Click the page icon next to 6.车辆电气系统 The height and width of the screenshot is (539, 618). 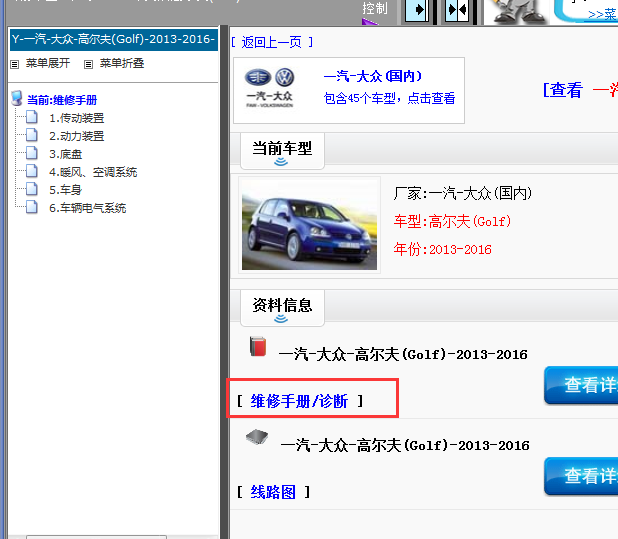[32, 207]
